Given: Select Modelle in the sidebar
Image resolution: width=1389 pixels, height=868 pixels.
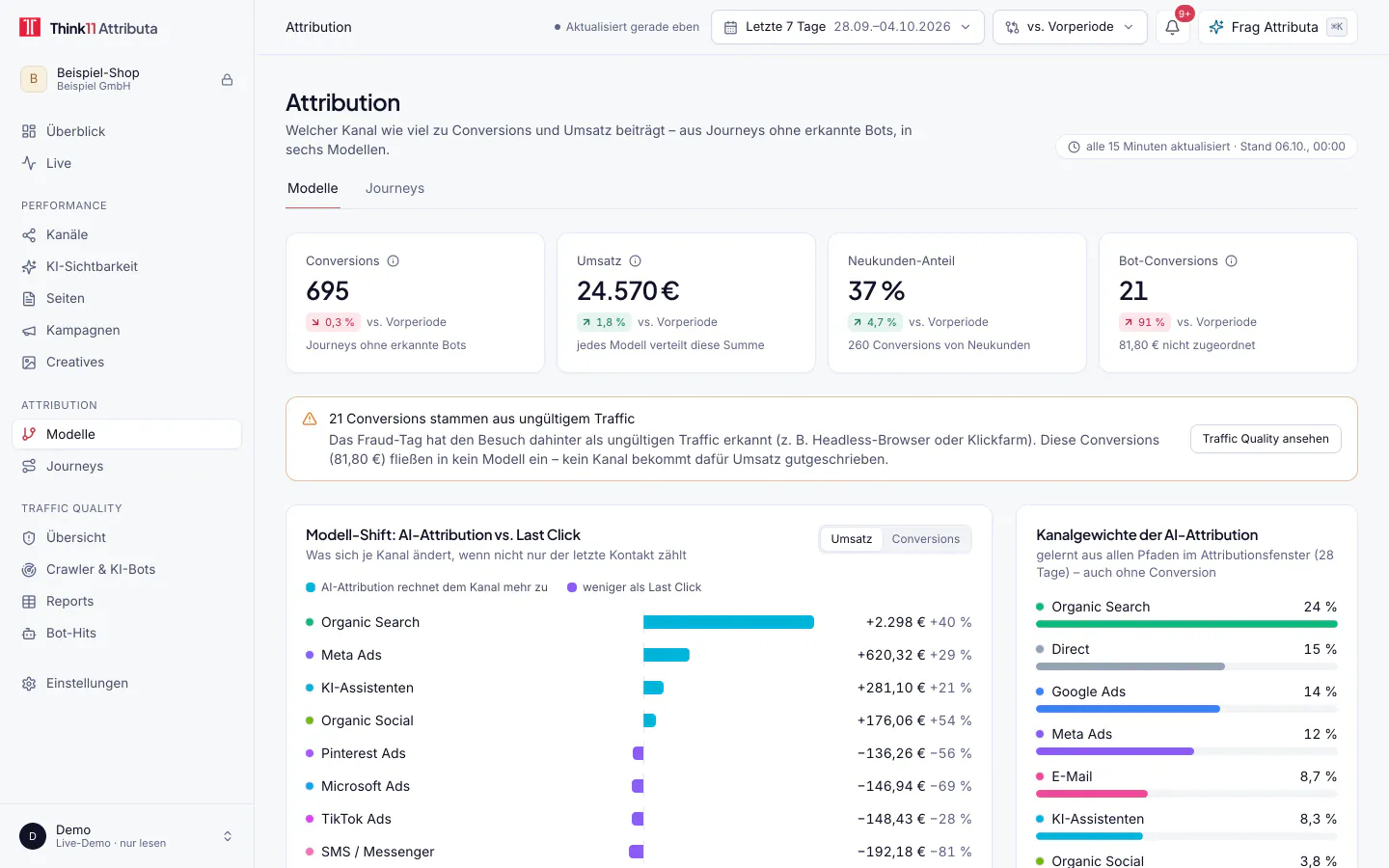Looking at the screenshot, I should (x=126, y=434).
